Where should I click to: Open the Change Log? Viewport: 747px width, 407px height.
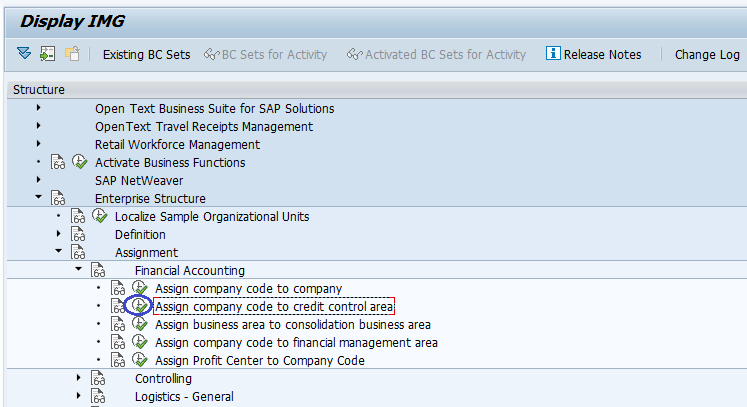(707, 55)
